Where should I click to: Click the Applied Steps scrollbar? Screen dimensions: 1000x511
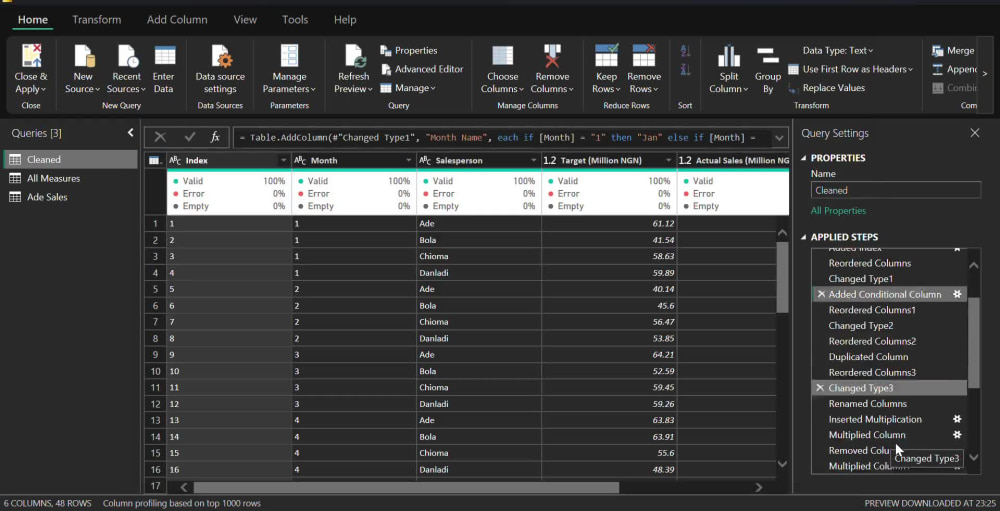(974, 342)
